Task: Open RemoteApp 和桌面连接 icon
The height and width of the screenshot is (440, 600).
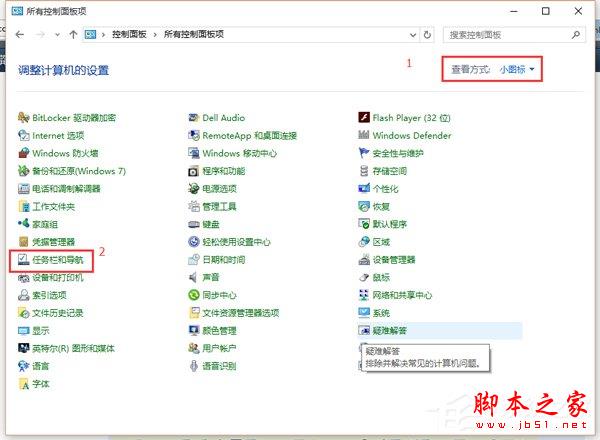Action: click(194, 135)
